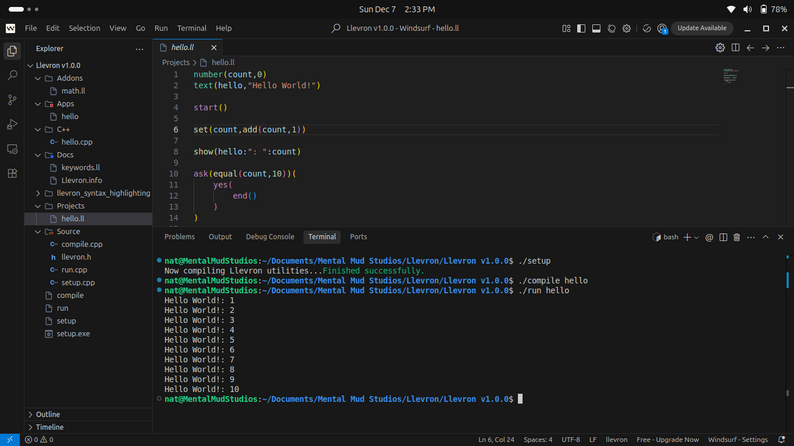Collapse the Source folder
Viewport: 794px width, 446px height.
pyautogui.click(x=68, y=231)
